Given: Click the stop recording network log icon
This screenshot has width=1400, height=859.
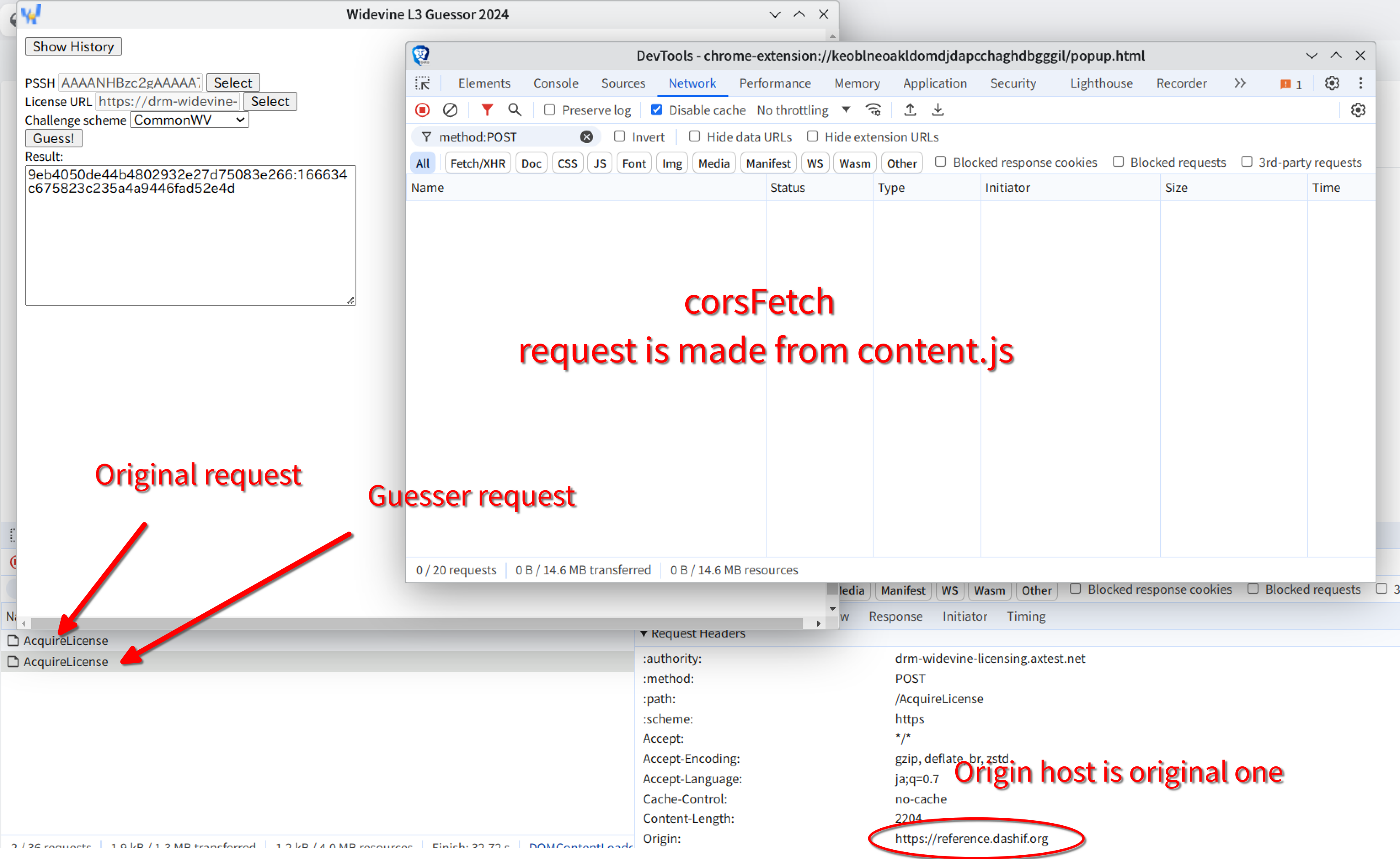Looking at the screenshot, I should [x=422, y=110].
